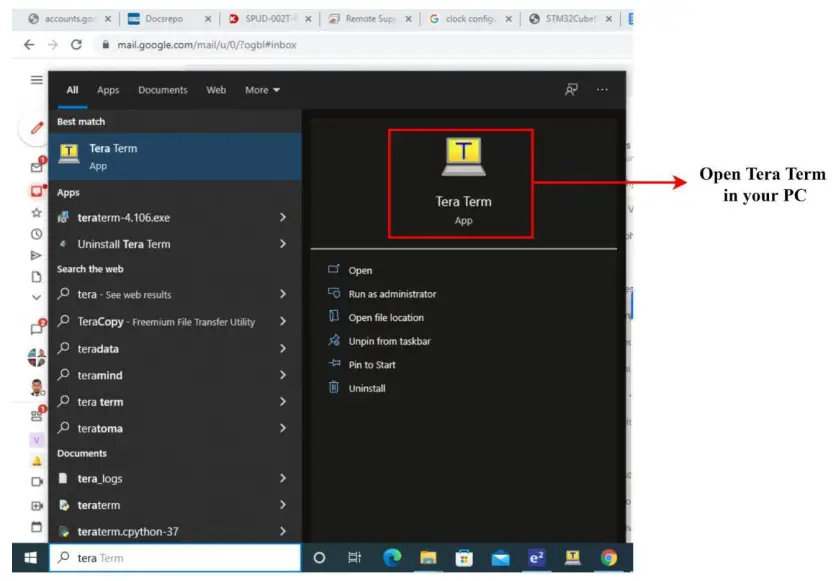Switch to the clock config Google tab
840x581 pixels.
(469, 19)
